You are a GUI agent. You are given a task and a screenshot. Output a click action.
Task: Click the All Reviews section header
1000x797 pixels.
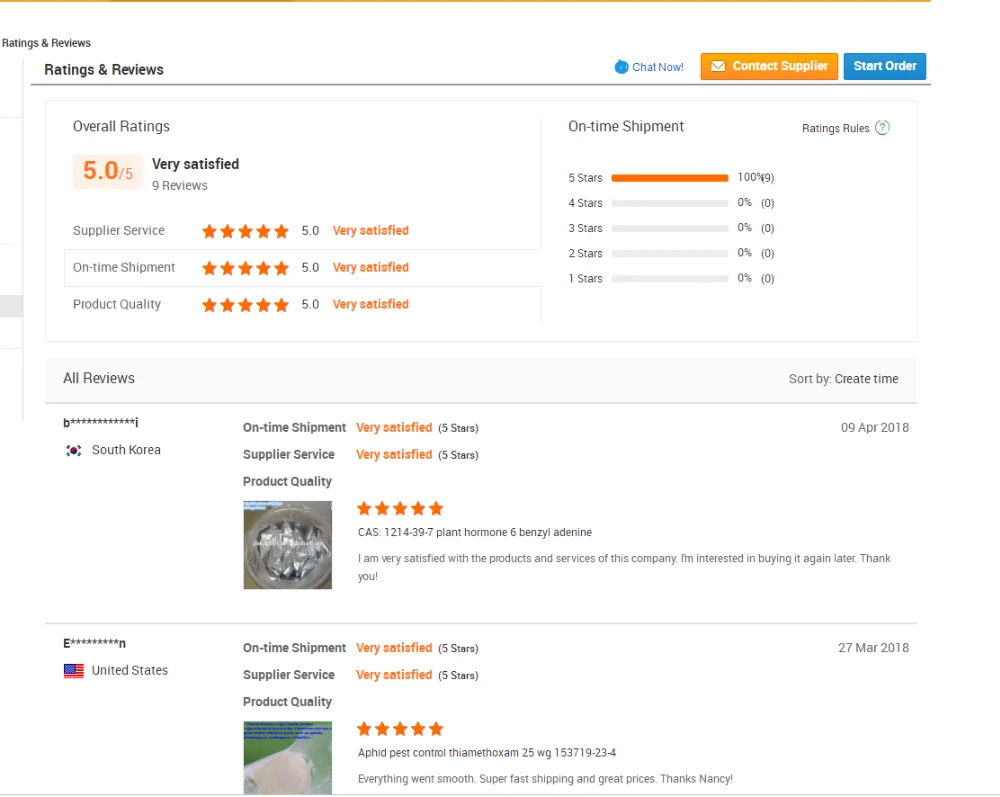pos(98,378)
